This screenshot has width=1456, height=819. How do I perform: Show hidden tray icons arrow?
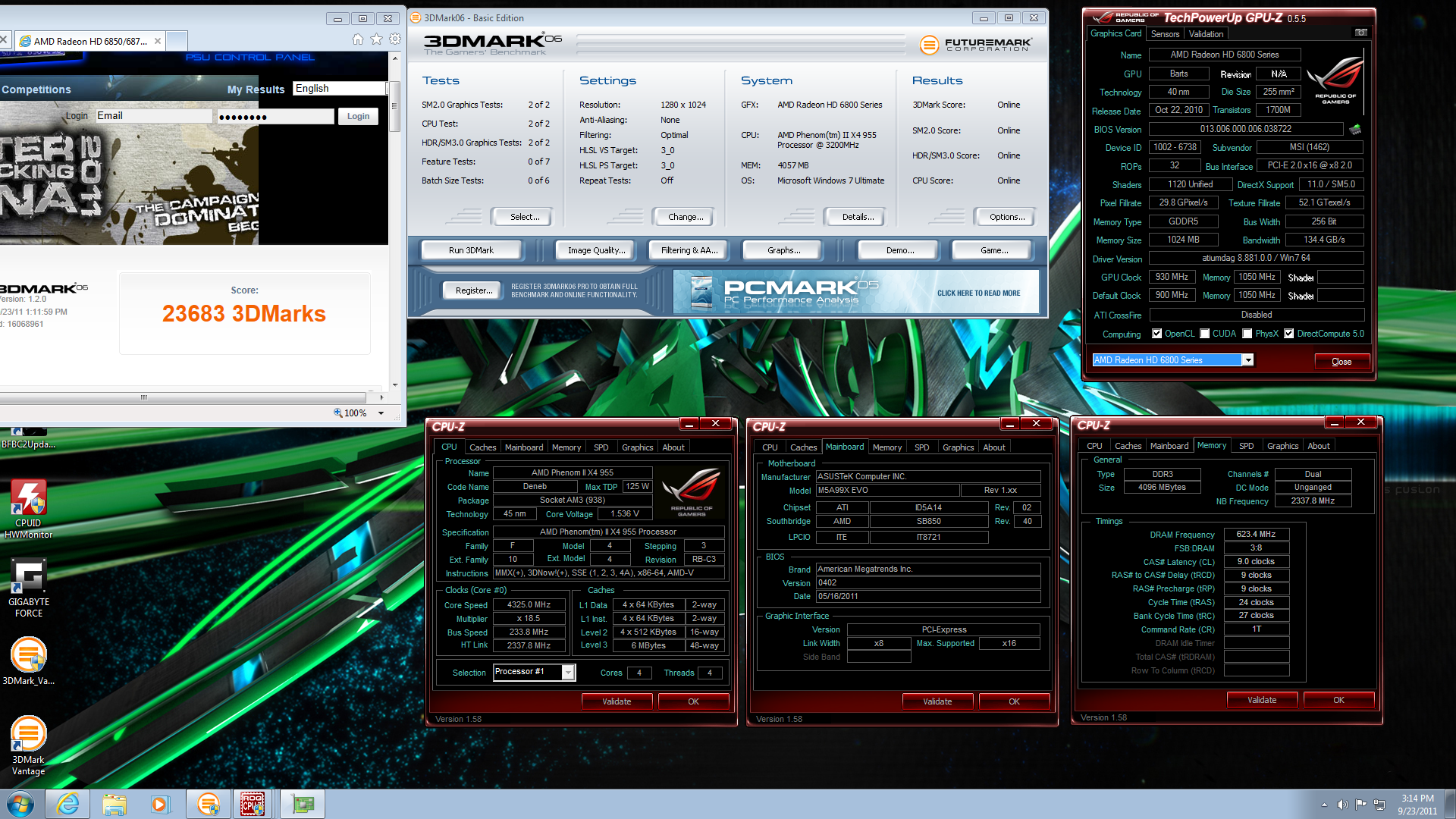tap(1324, 805)
